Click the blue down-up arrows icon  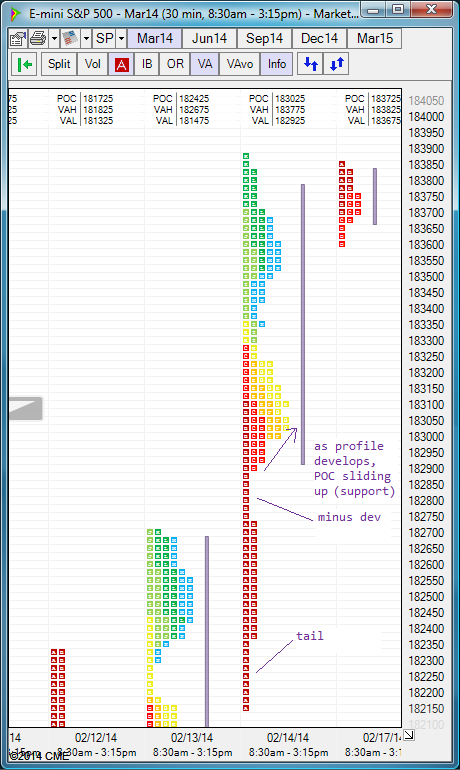click(310, 64)
